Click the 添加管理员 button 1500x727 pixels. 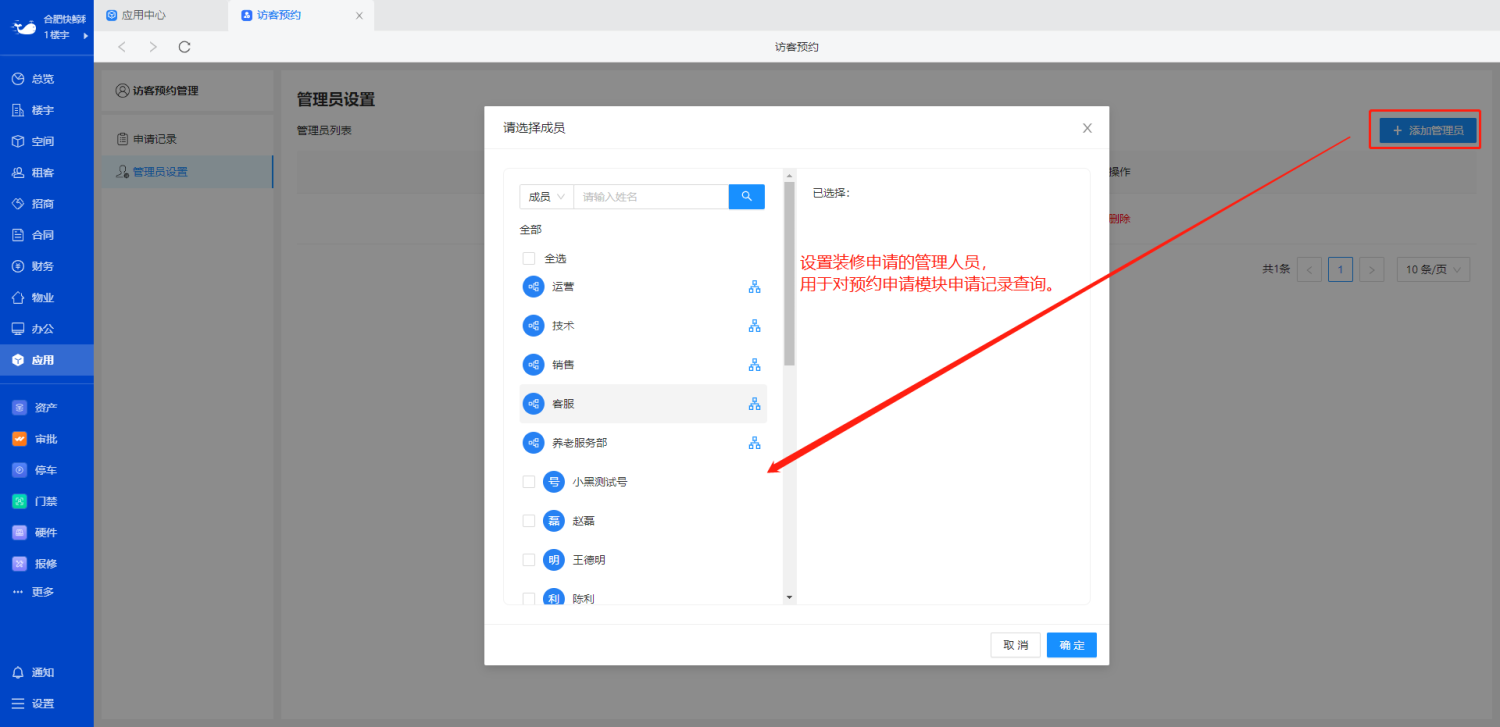click(1428, 131)
